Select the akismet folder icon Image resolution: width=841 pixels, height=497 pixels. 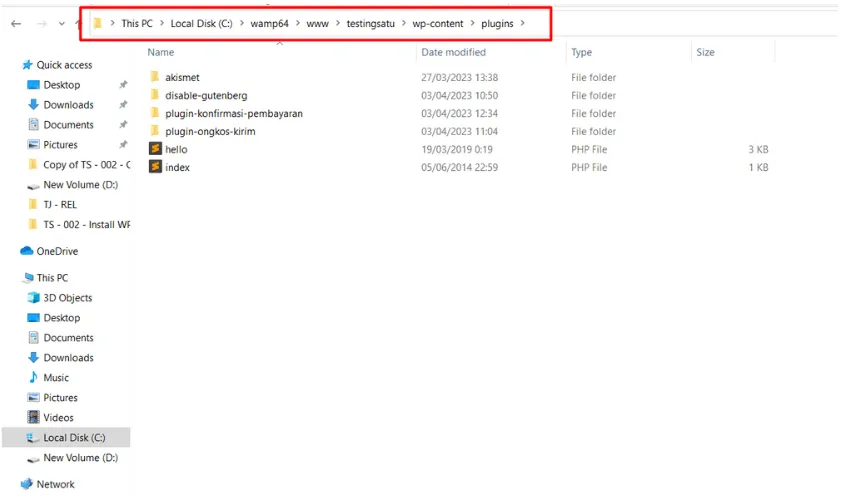[155, 77]
